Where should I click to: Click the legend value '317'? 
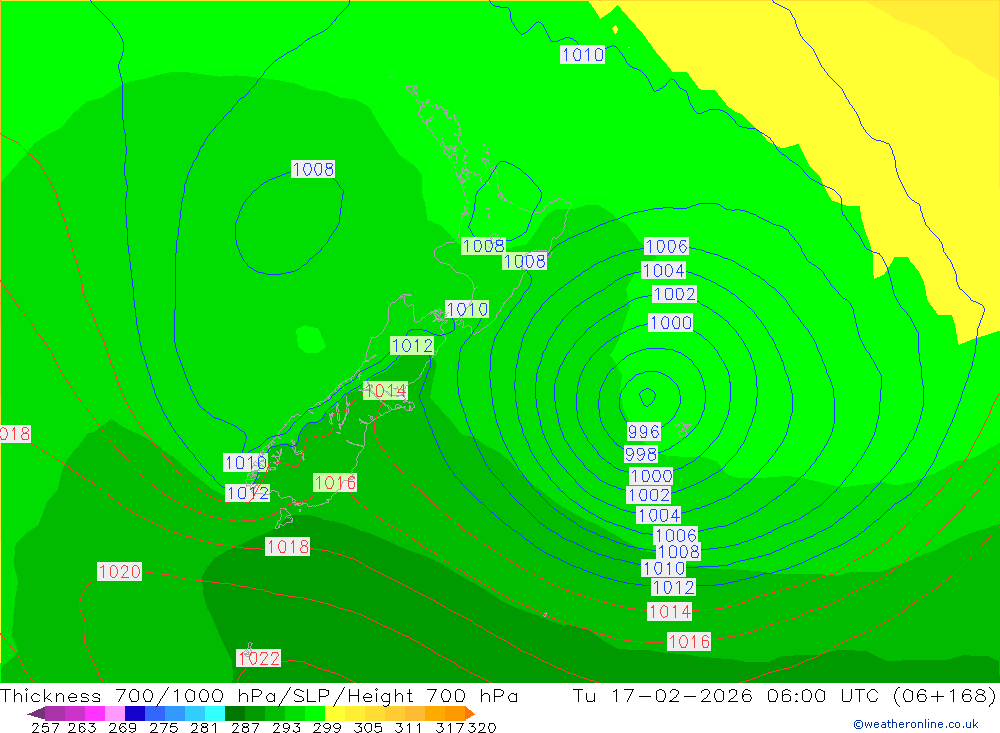pos(450,727)
